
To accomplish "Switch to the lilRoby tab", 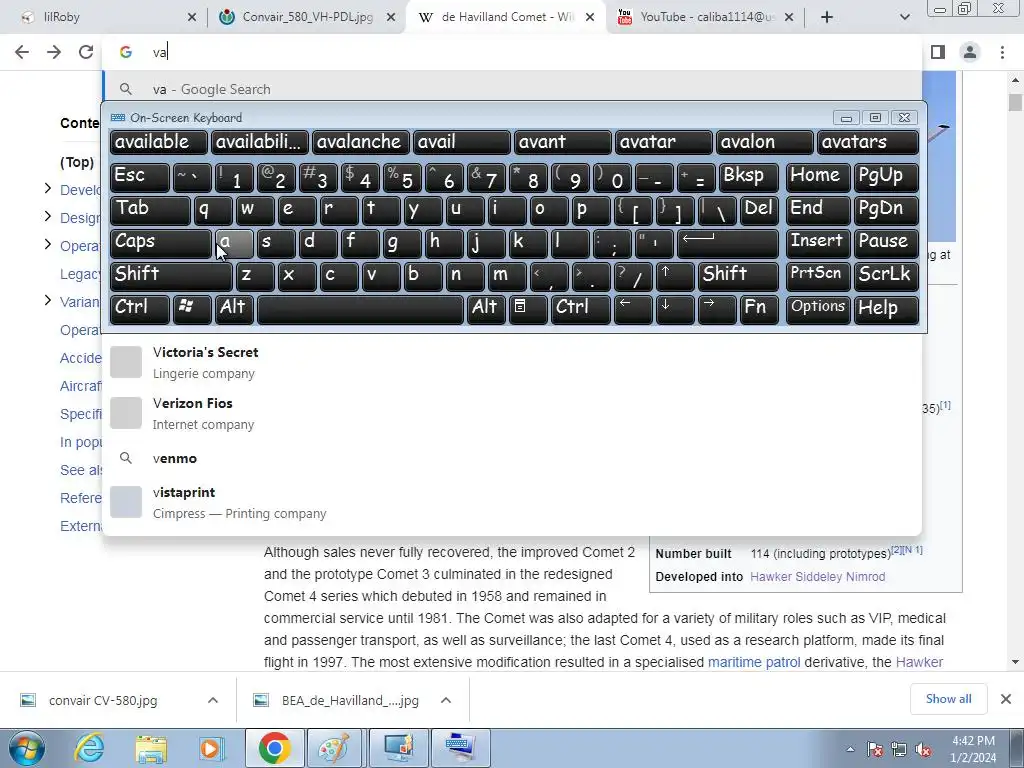I will (x=104, y=17).
